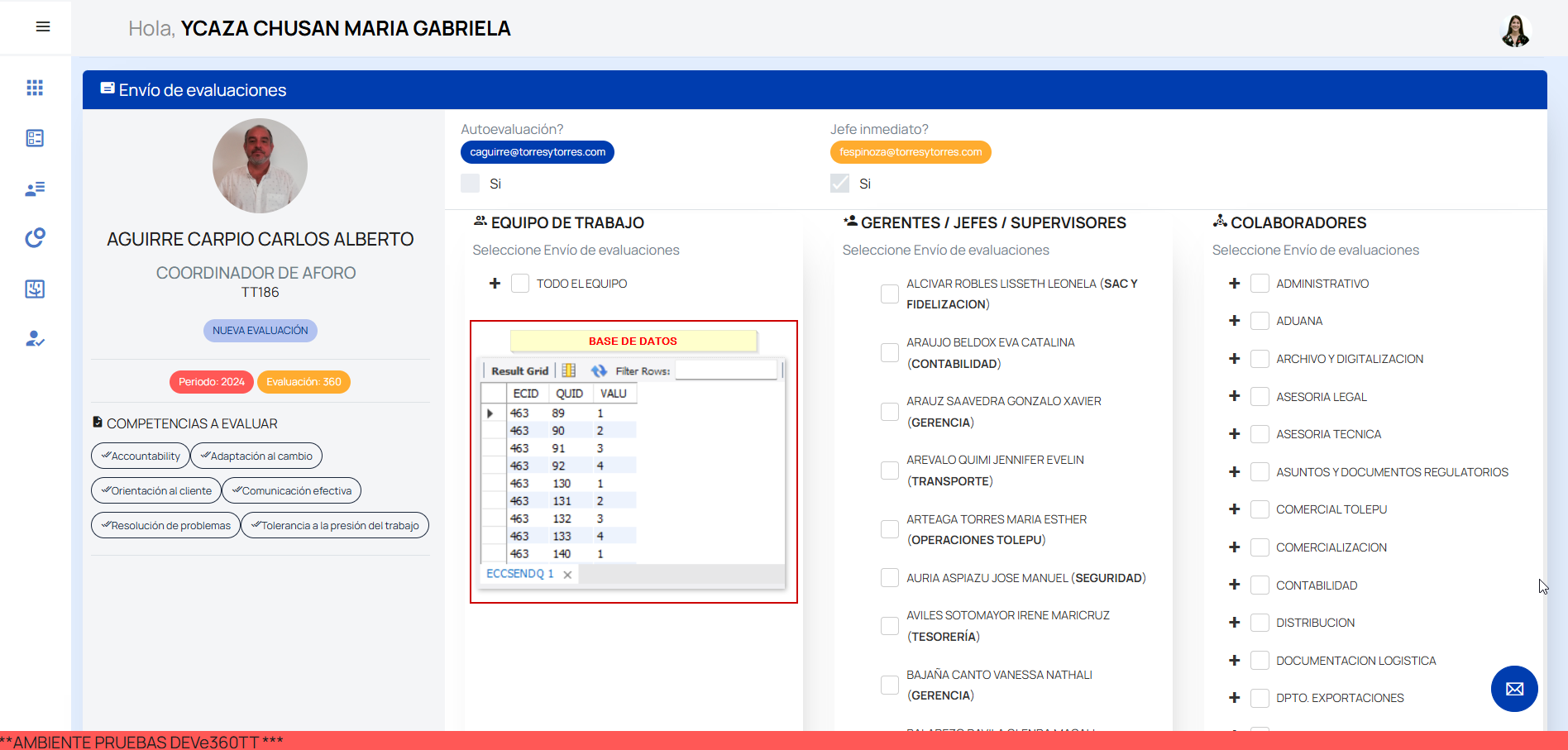
Task: Click the contacts list icon in the sidebar
Action: pos(35,189)
